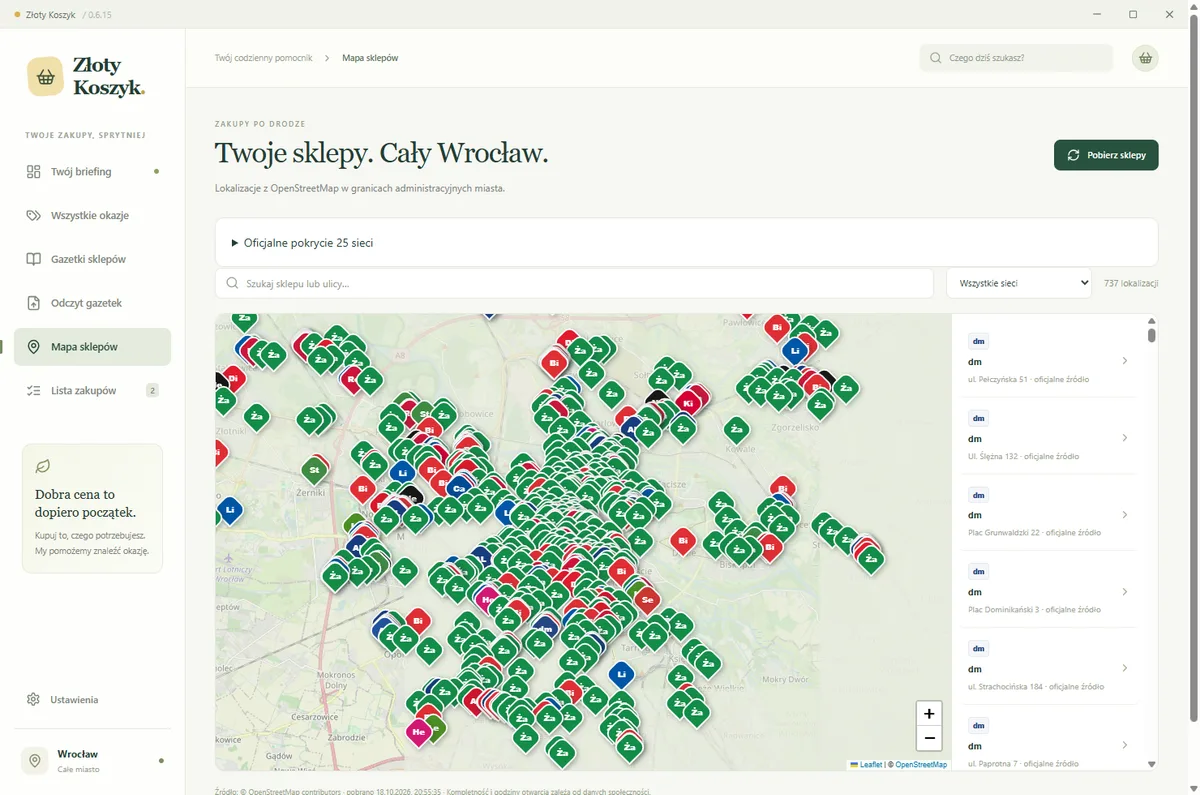Viewport: 1200px width, 795px height.
Task: Select the red Ki marker on the map
Action: click(687, 403)
